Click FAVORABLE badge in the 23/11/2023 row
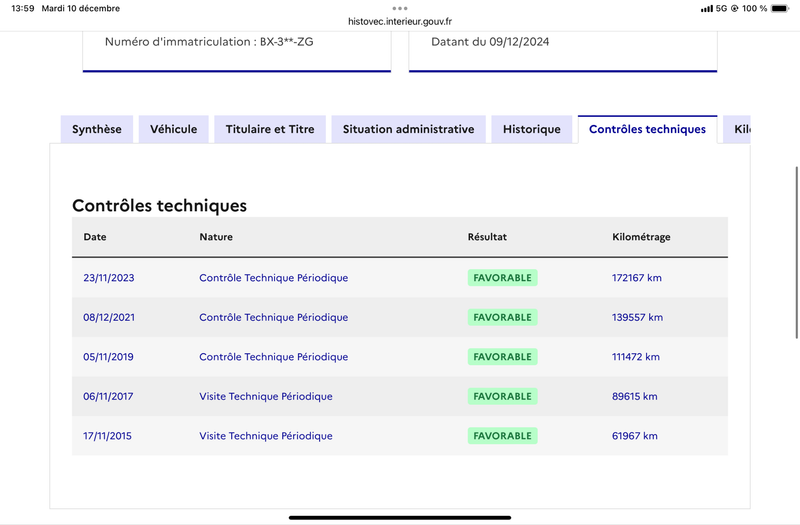The image size is (800, 525). [503, 278]
